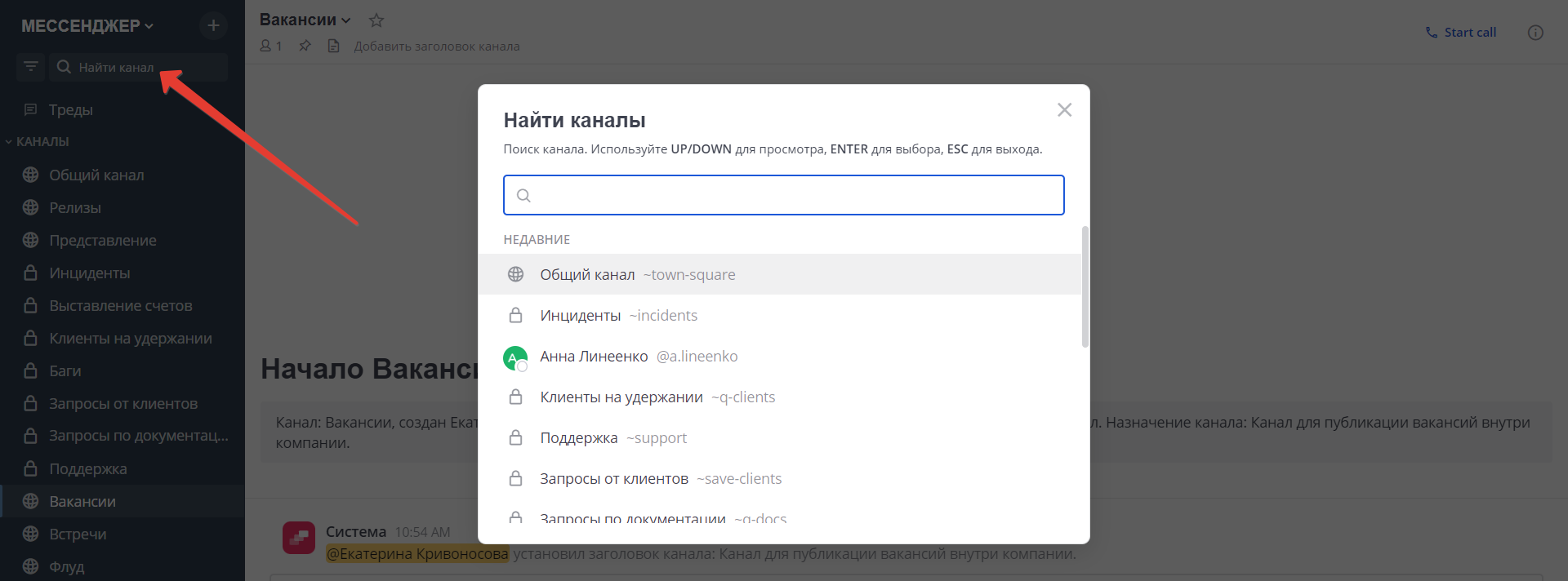The width and height of the screenshot is (1568, 581).
Task: Open Треды in the sidebar
Action: point(122,109)
